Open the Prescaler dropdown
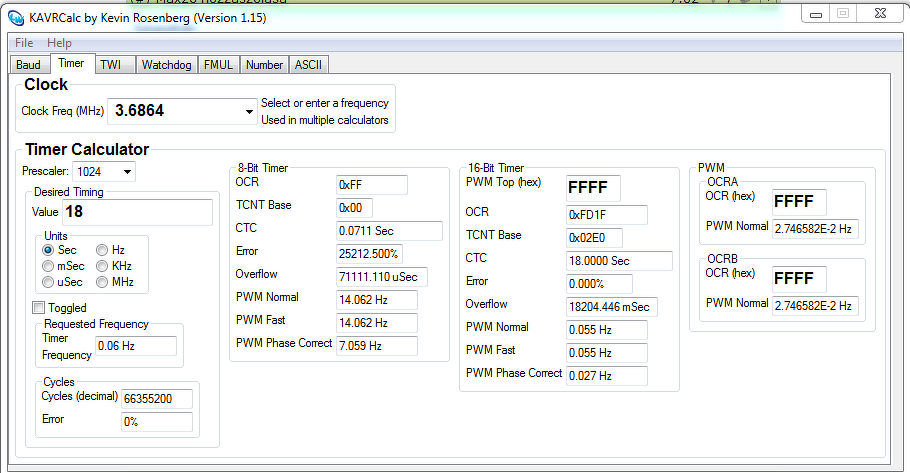This screenshot has height=473, width=910. click(x=127, y=172)
